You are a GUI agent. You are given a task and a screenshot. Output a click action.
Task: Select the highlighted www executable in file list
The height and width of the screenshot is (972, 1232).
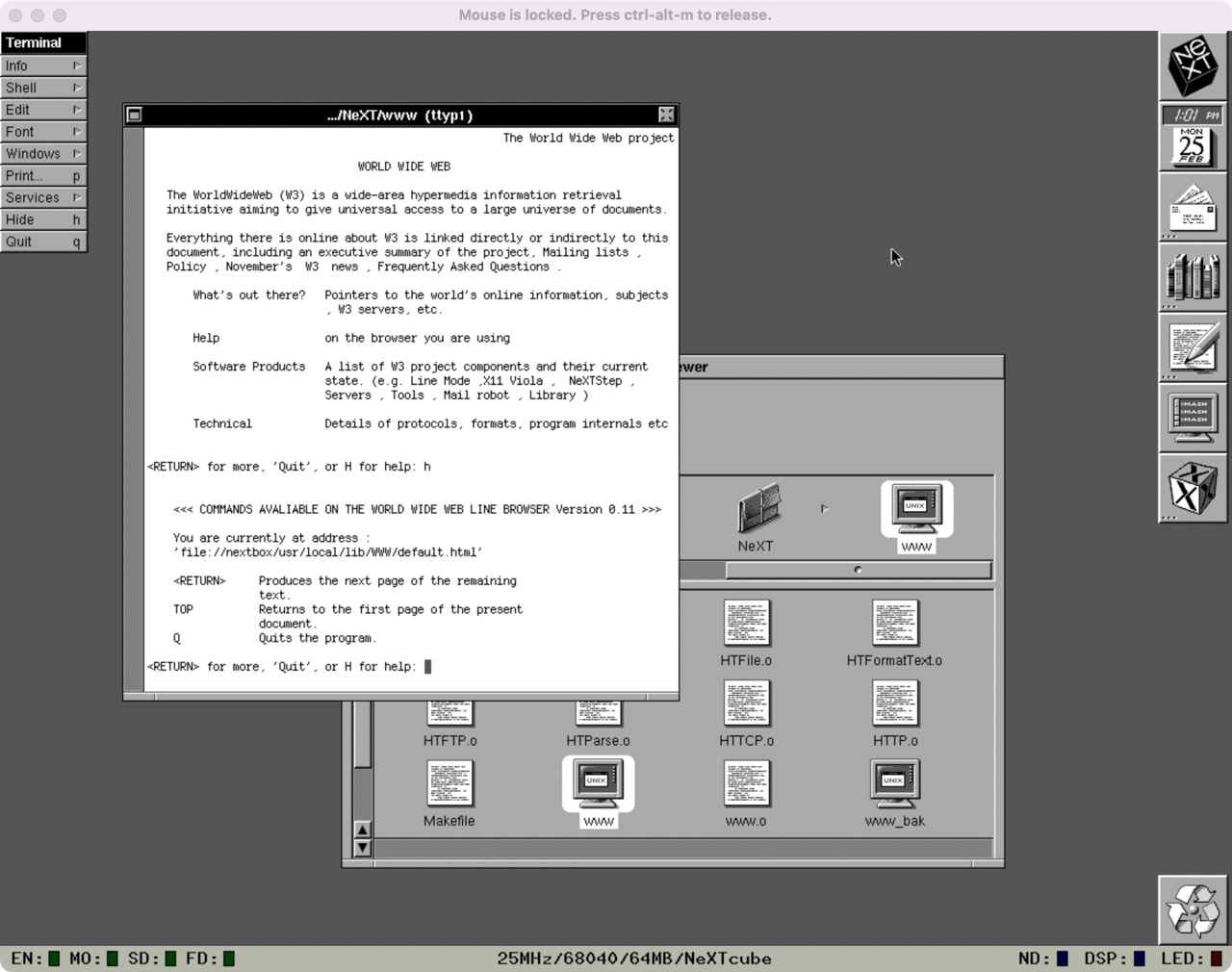pos(598,783)
